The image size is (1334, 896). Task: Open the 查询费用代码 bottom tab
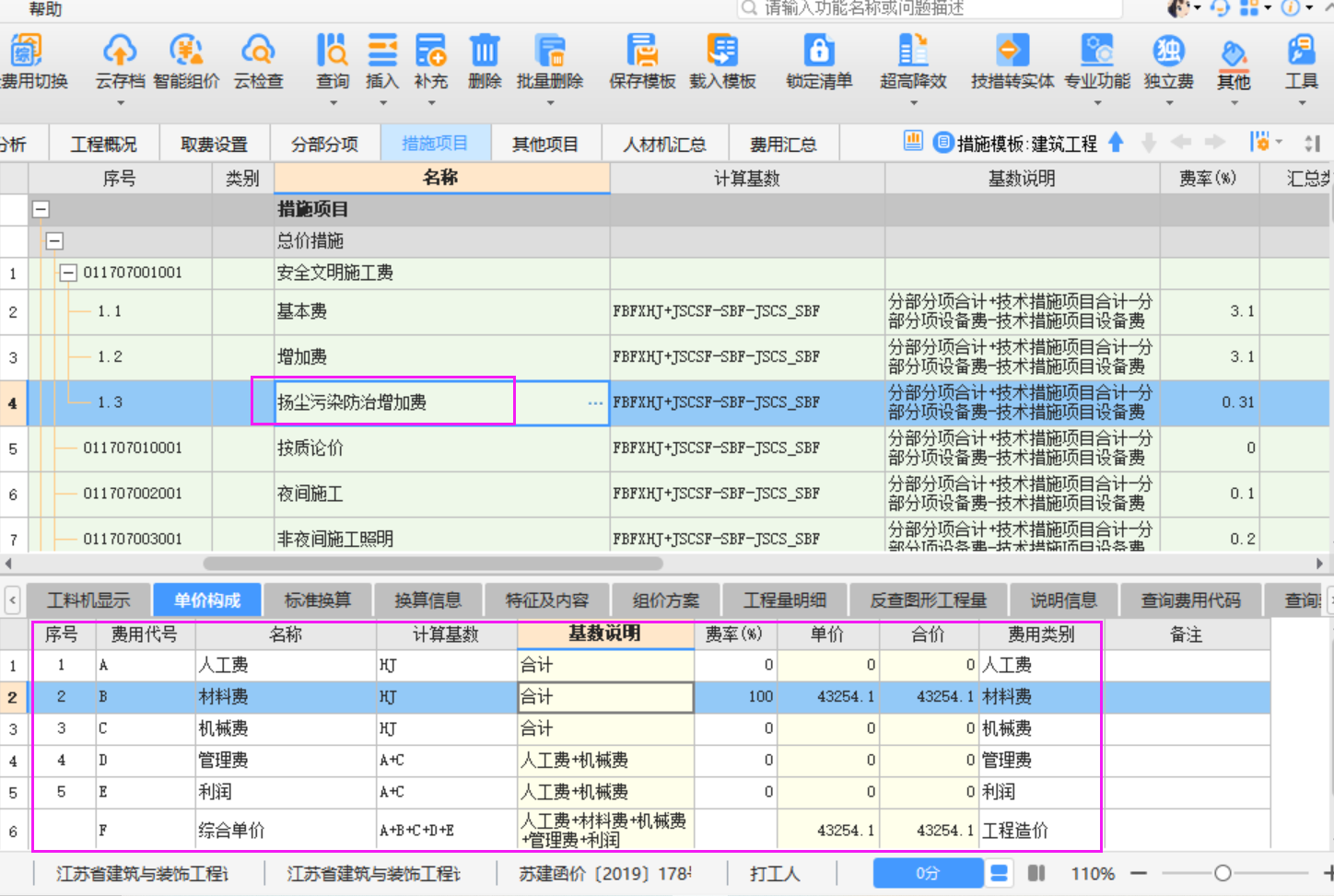coord(1190,600)
